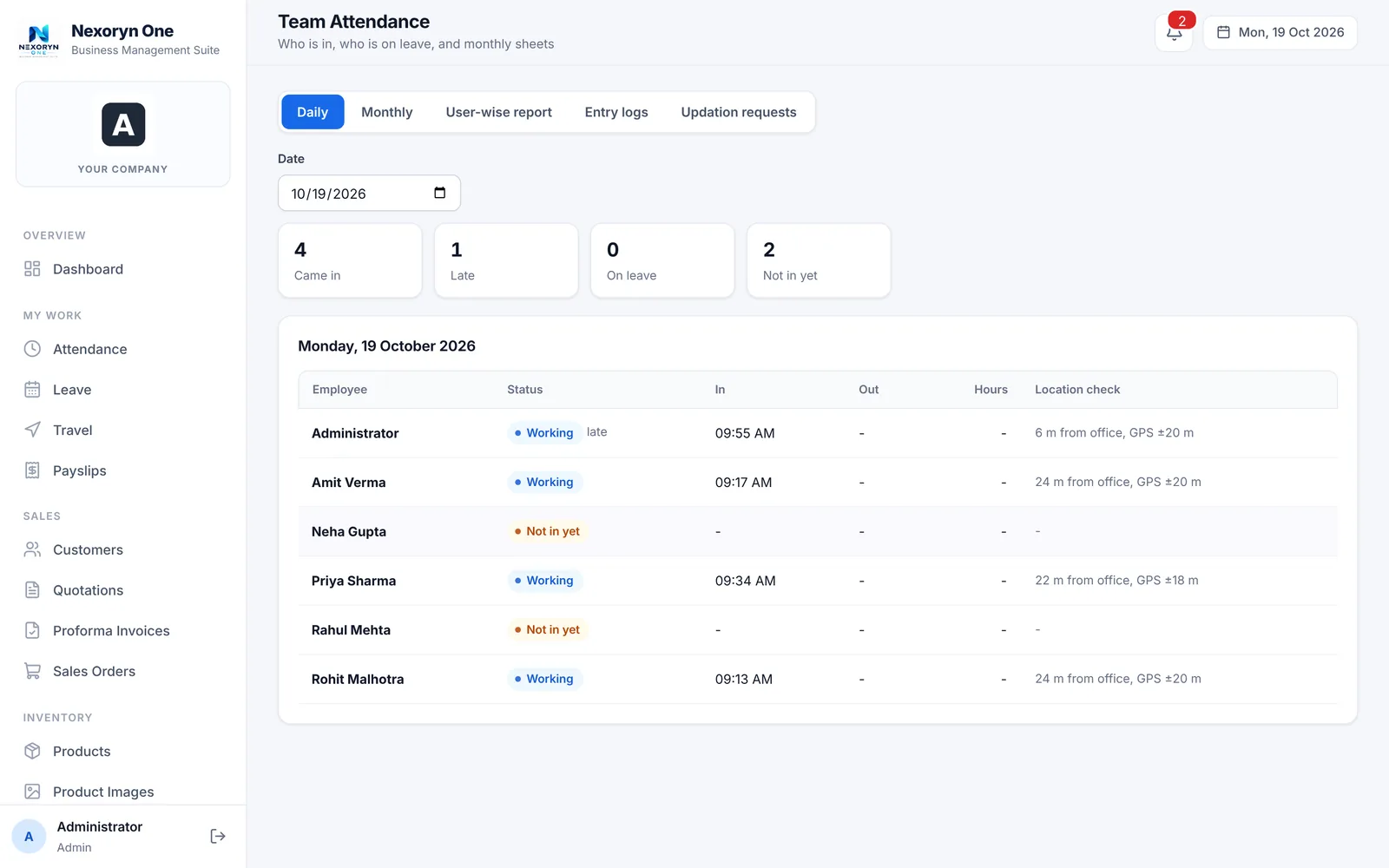Click the Dashboard grid icon
The width and height of the screenshot is (1389, 868).
(32, 269)
